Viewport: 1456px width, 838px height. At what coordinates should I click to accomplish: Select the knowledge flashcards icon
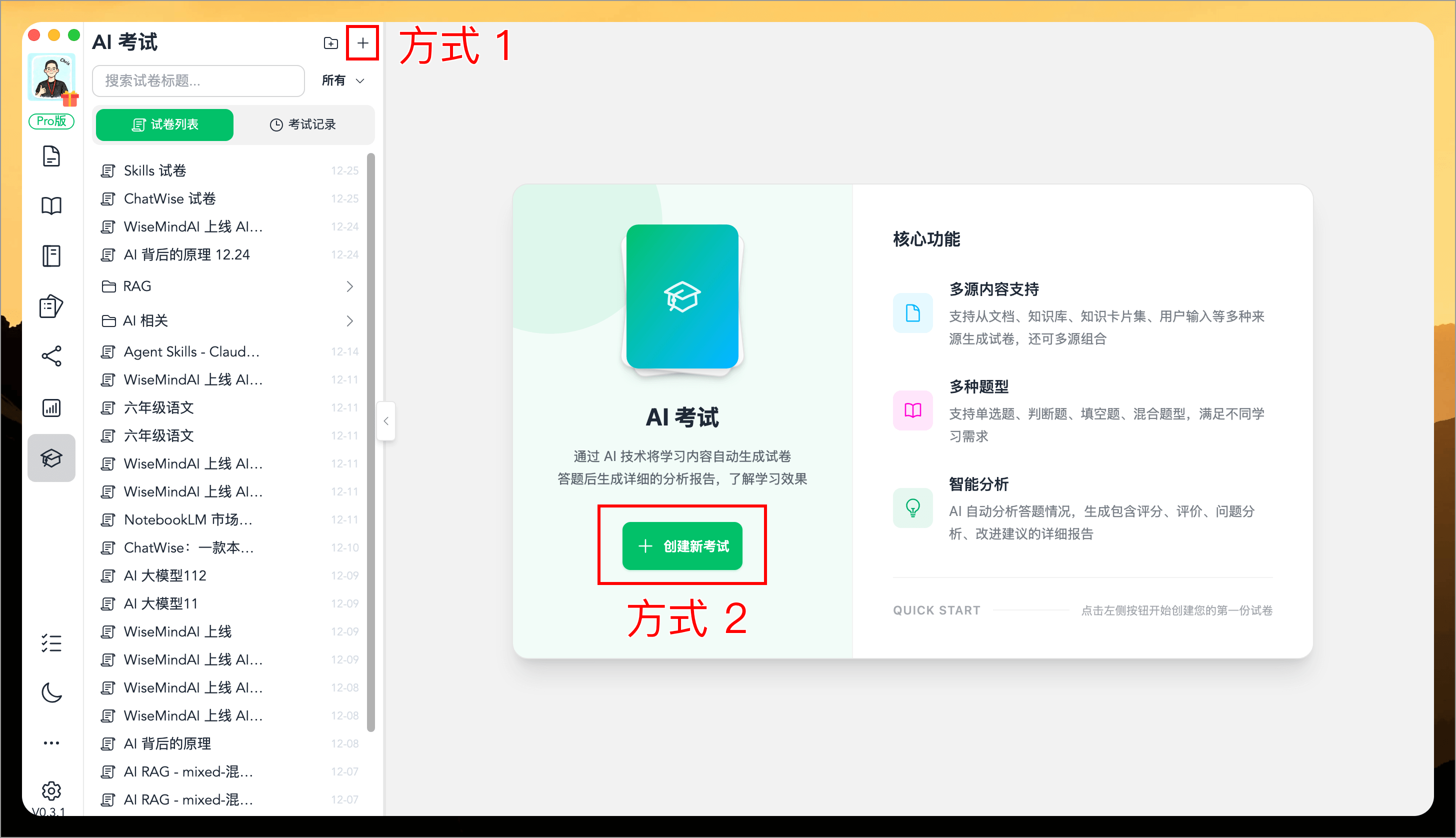52,306
